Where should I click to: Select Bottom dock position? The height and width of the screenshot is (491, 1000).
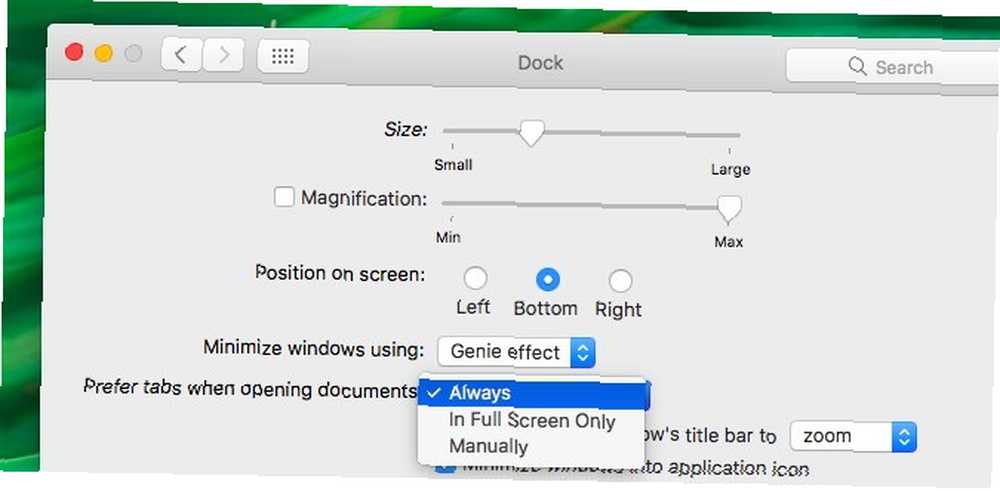point(547,279)
